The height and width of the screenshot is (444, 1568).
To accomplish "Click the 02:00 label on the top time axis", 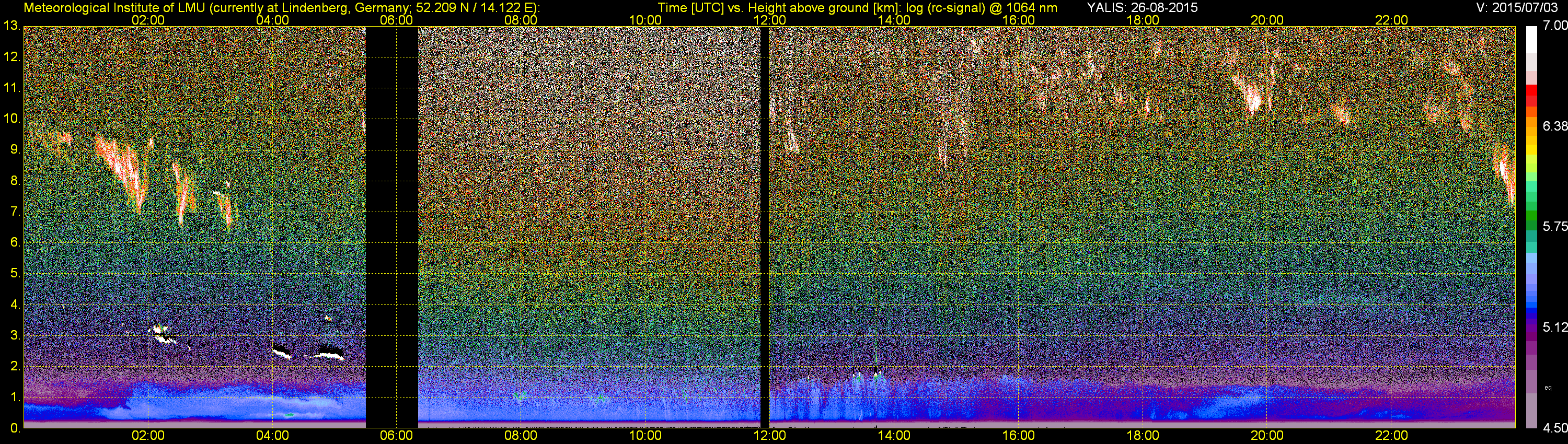I will coord(148,20).
